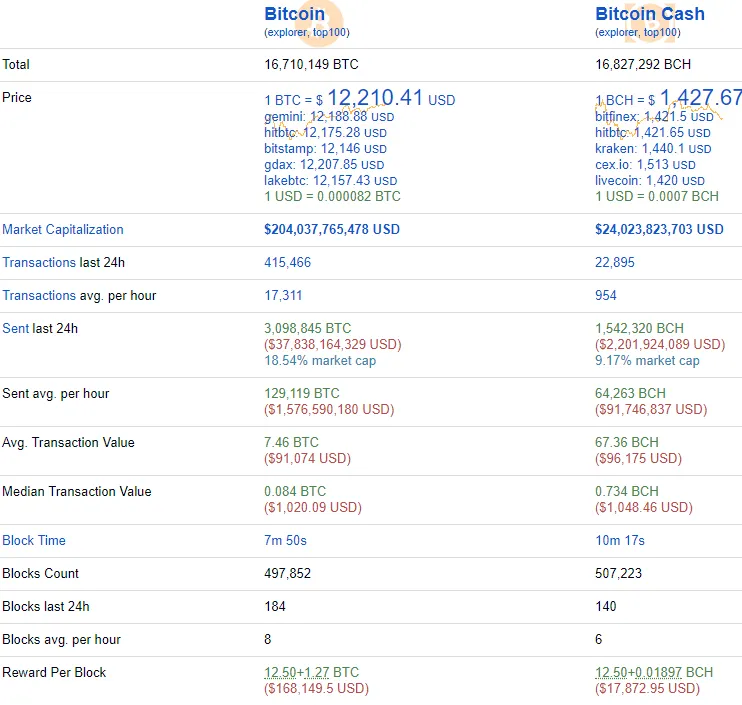Click the Bitcoin Cash price 1,427.67

(x=668, y=98)
